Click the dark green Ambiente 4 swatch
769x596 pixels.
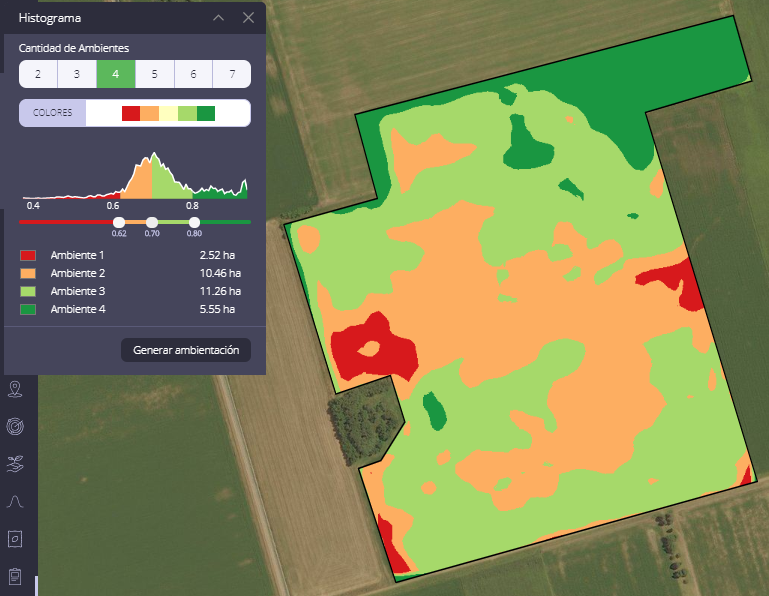(x=28, y=309)
